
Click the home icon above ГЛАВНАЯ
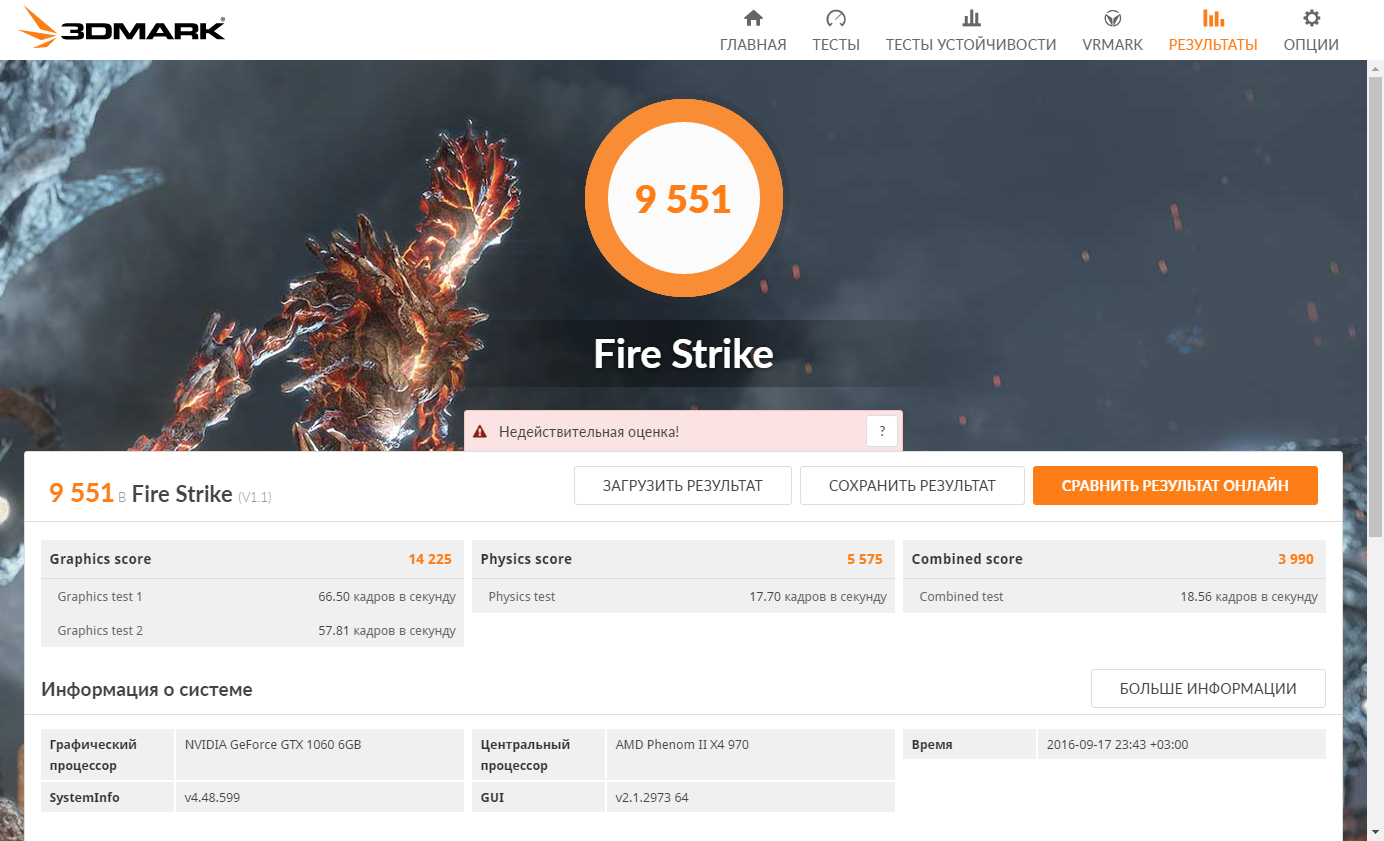pyautogui.click(x=753, y=18)
